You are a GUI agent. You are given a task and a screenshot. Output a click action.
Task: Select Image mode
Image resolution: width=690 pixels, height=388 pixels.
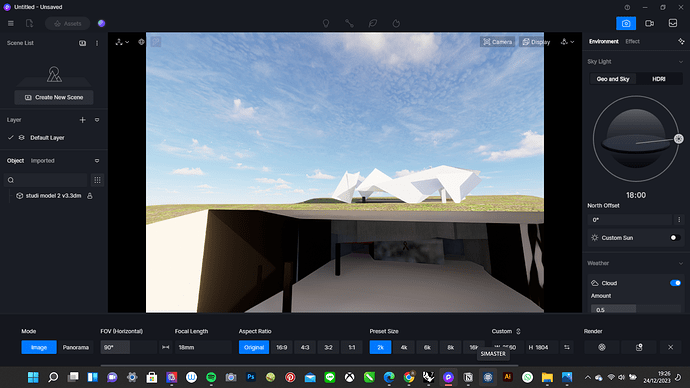click(39, 347)
